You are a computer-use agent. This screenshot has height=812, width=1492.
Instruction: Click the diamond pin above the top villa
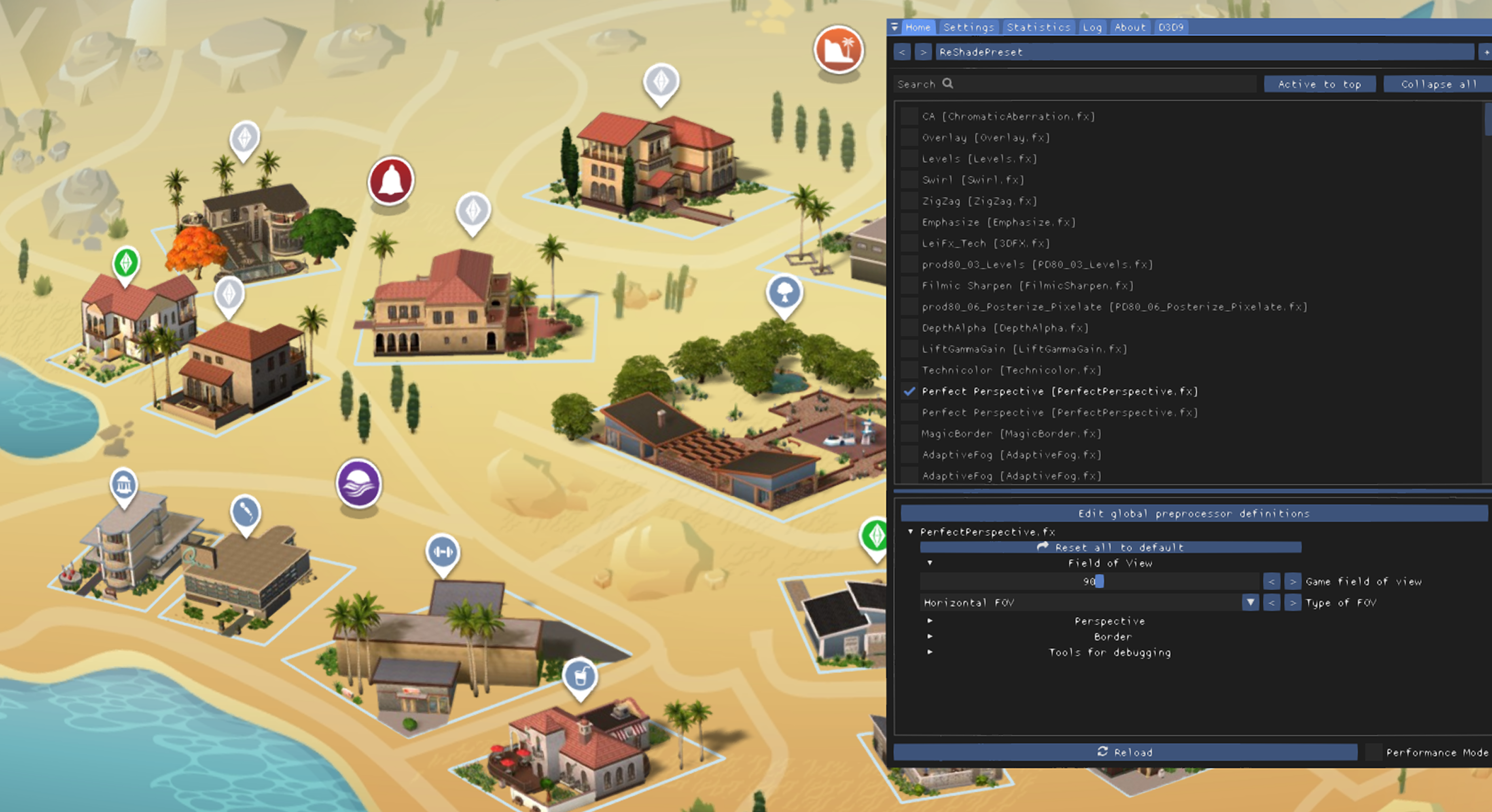[661, 85]
